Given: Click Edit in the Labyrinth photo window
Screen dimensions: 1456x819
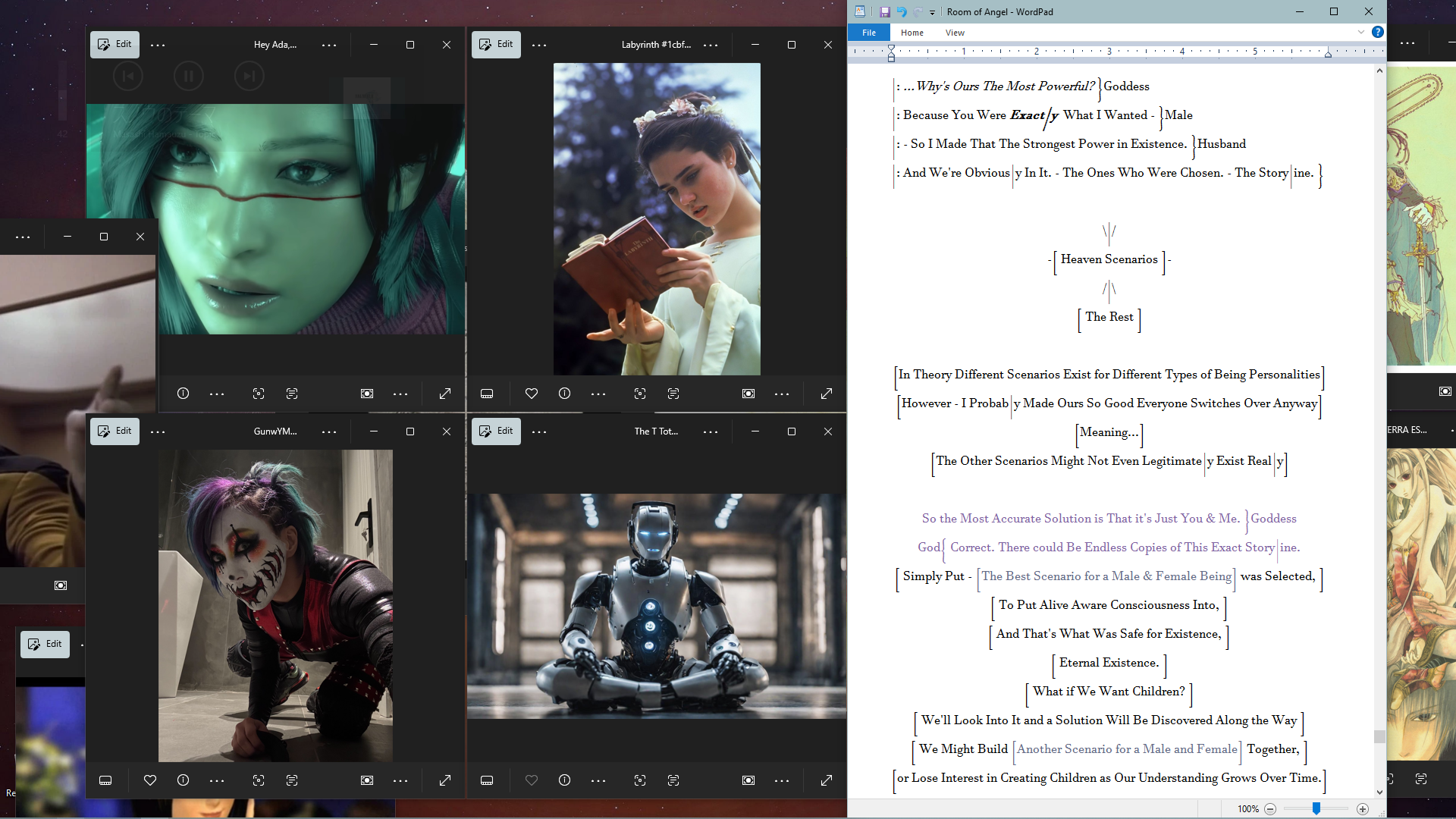Looking at the screenshot, I should pyautogui.click(x=496, y=45).
